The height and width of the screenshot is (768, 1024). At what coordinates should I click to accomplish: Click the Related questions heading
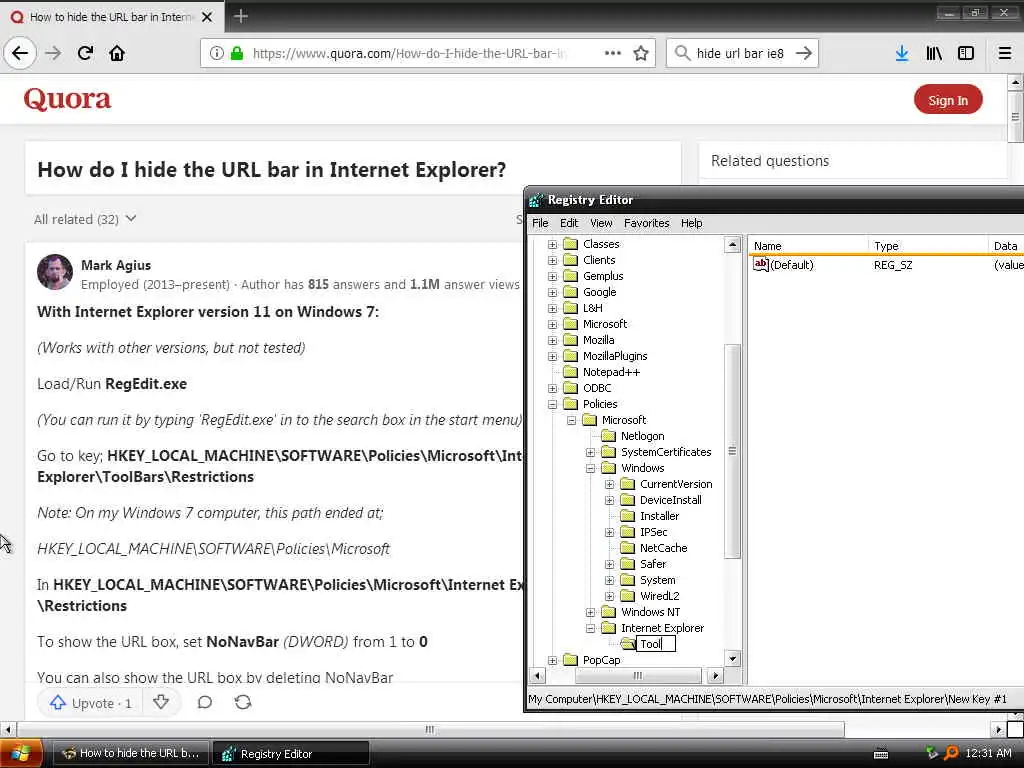click(770, 161)
